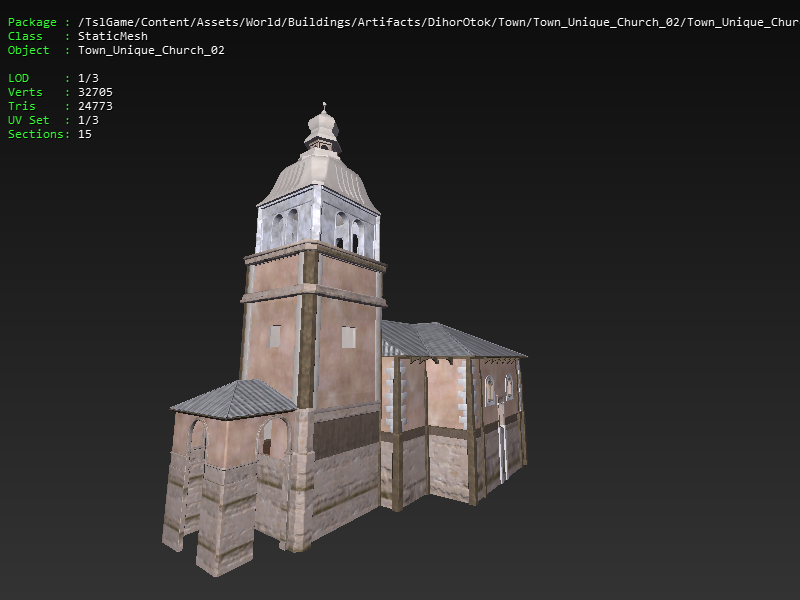
Task: Click the LOD 1/3 value
Action: pyautogui.click(x=88, y=78)
